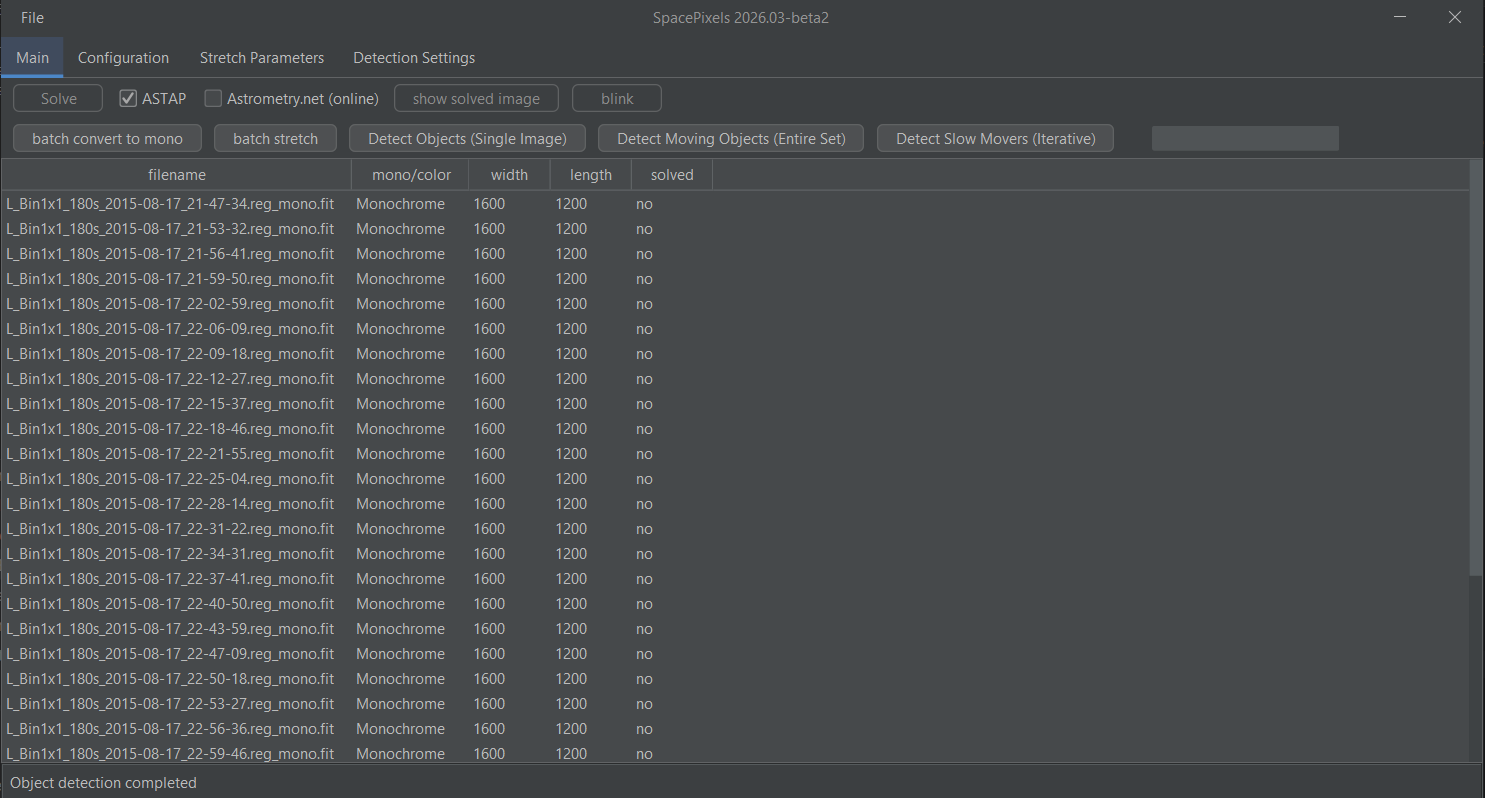Sort by the filename column header
Image resolution: width=1485 pixels, height=798 pixels.
176,175
